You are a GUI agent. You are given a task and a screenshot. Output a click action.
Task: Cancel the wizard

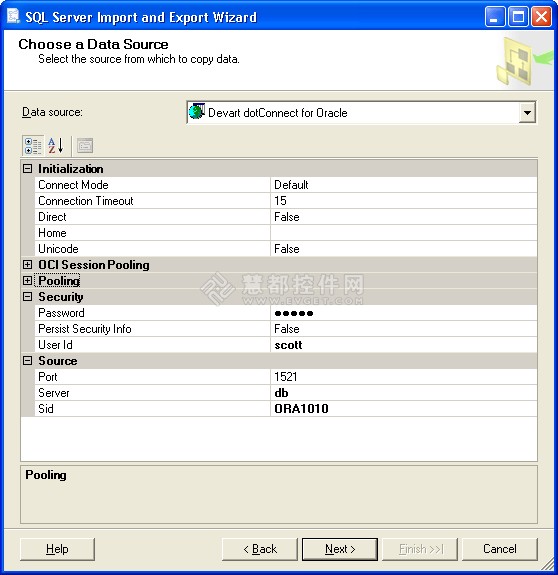click(500, 549)
